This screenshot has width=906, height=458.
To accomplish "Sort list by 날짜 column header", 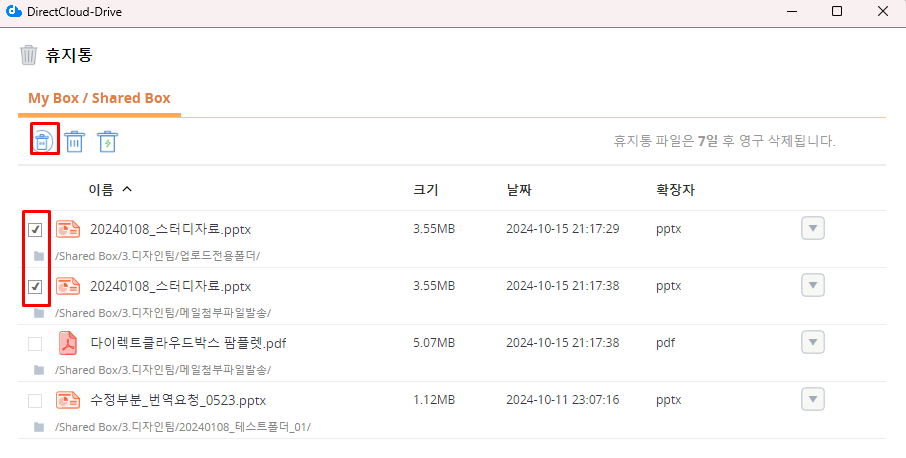I will tap(518, 190).
